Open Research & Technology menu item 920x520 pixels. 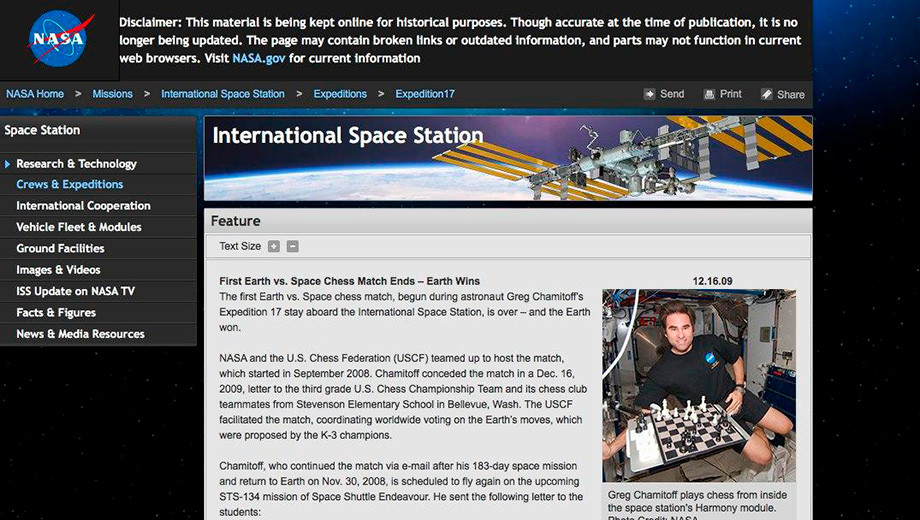tap(76, 164)
